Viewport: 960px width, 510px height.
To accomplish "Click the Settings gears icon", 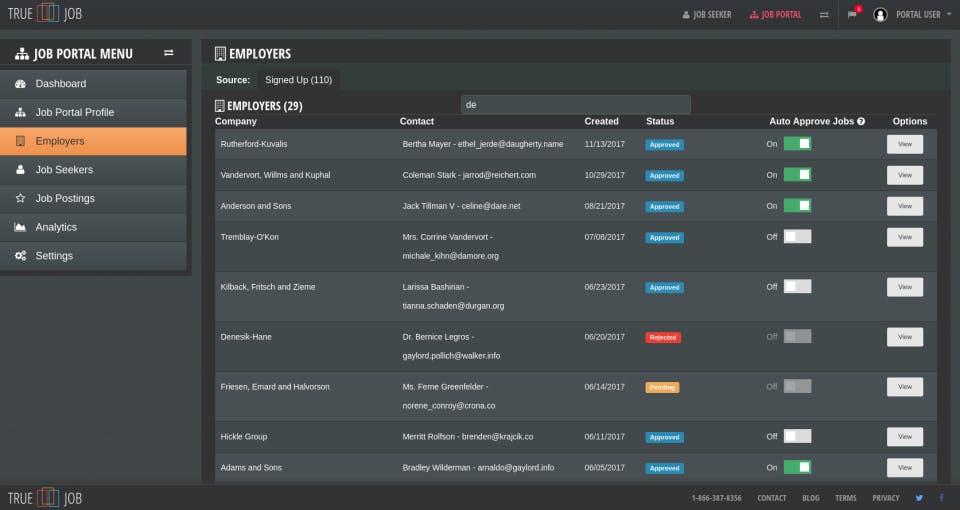I will point(20,256).
